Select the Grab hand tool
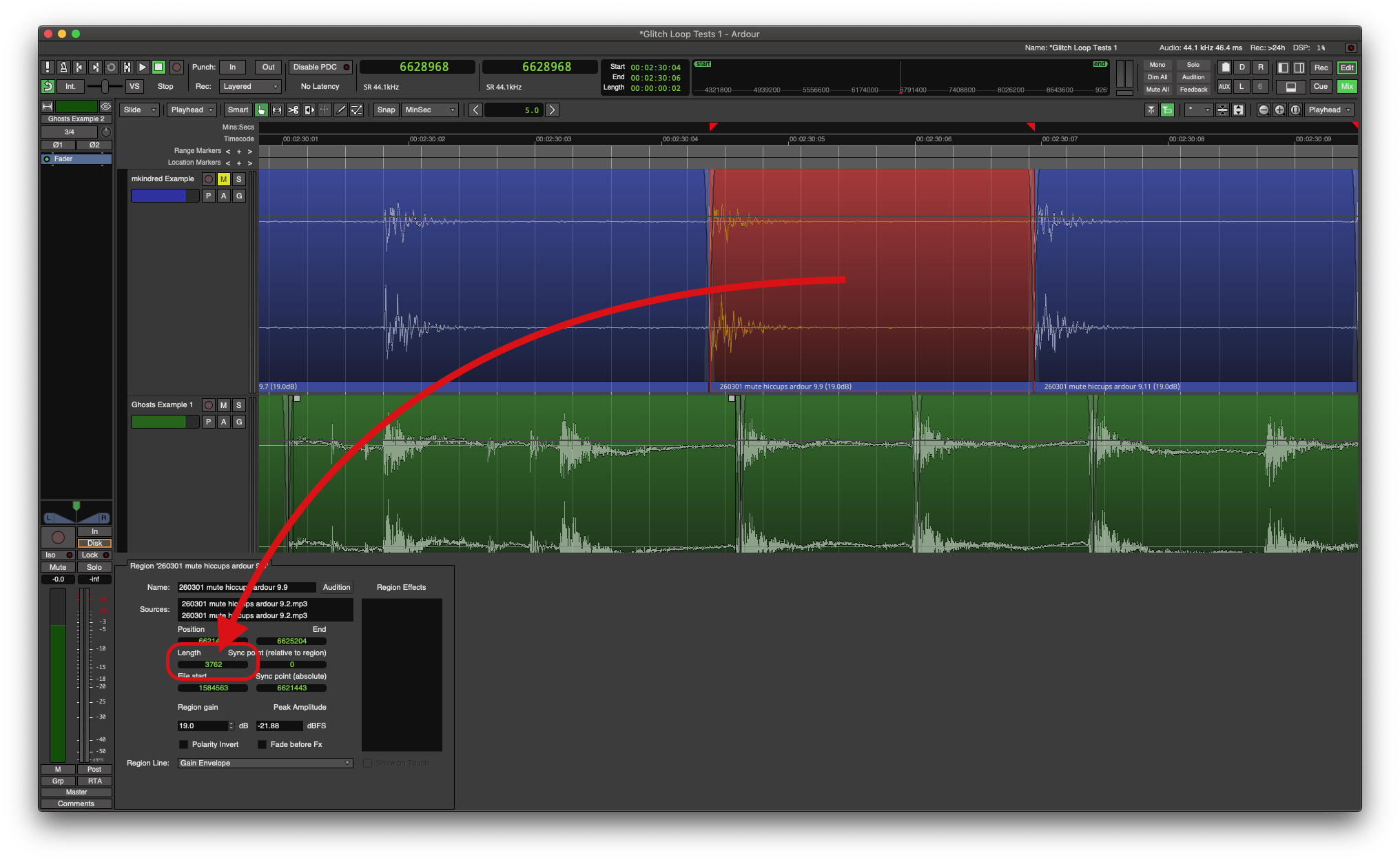Screen dimensions: 1400x862 261,110
